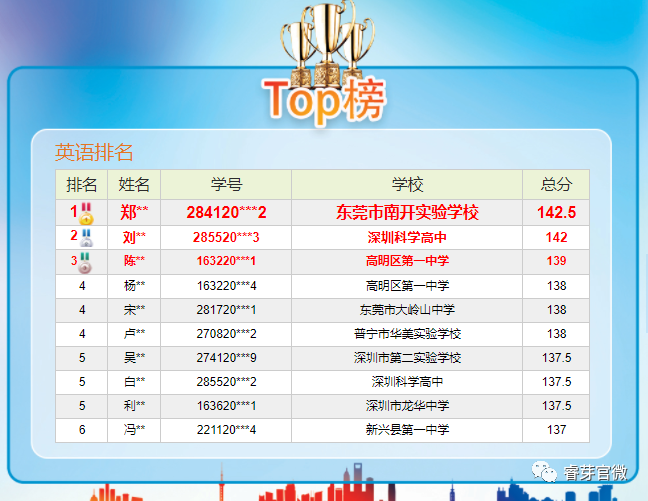Viewport: 648px width, 501px height.
Task: Click the silver medal icon beside rank 2
Action: 86,238
